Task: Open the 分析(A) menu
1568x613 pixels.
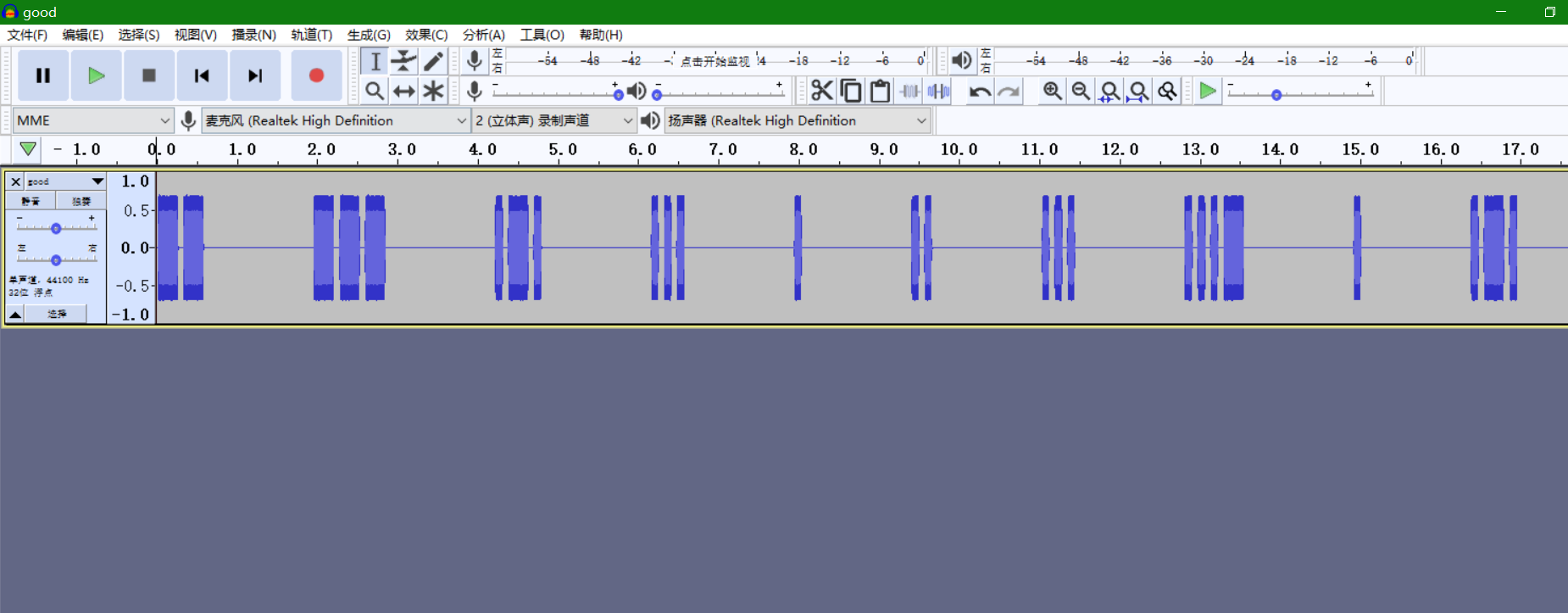Action: [x=484, y=35]
